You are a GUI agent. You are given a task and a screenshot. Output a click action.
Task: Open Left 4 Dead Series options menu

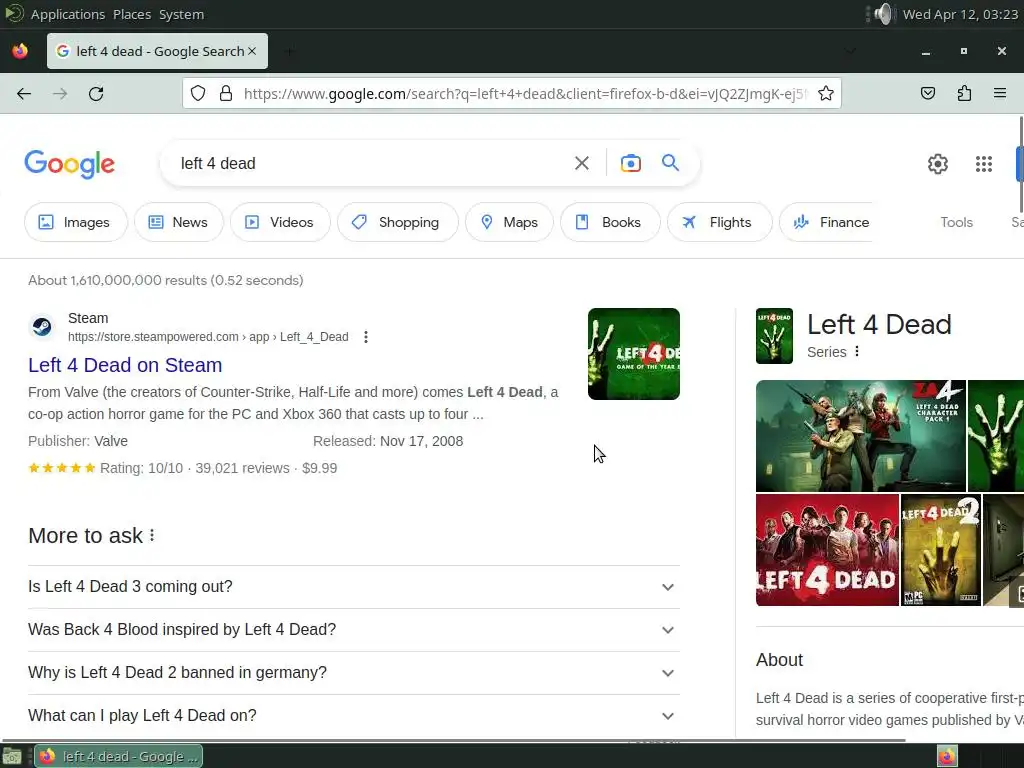[857, 351]
